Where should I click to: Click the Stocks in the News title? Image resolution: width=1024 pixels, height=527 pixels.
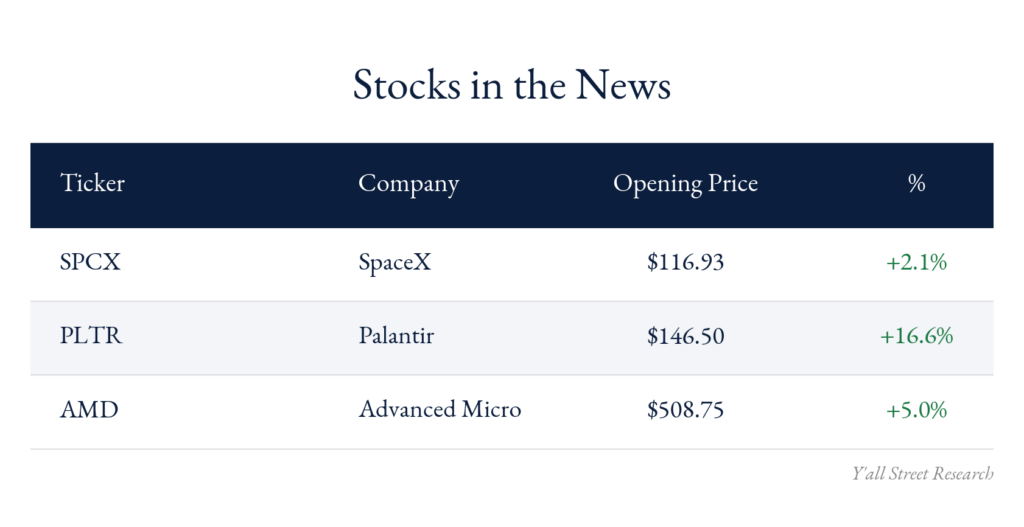[x=511, y=85]
